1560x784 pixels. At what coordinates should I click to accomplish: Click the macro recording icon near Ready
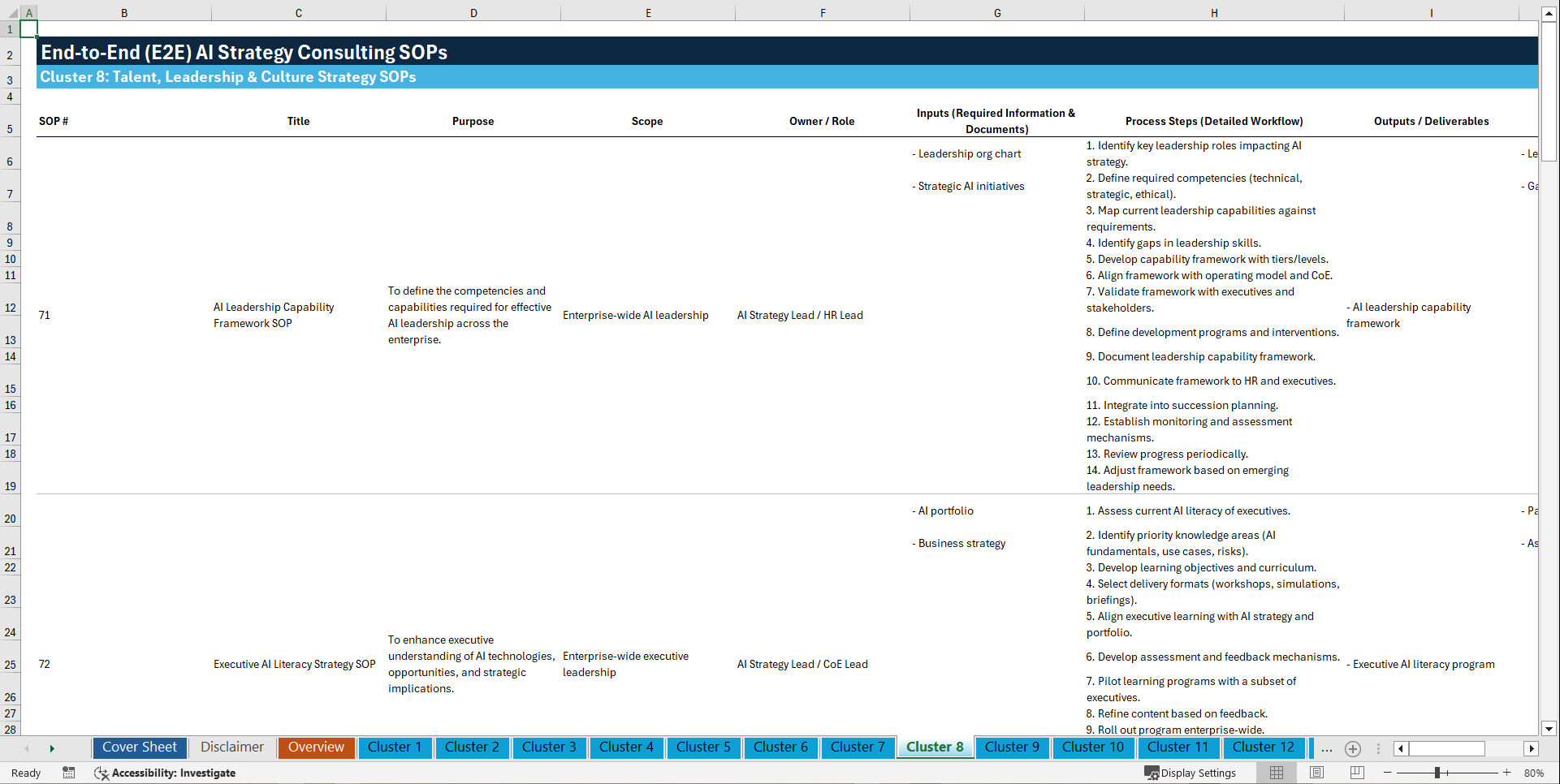(x=69, y=773)
